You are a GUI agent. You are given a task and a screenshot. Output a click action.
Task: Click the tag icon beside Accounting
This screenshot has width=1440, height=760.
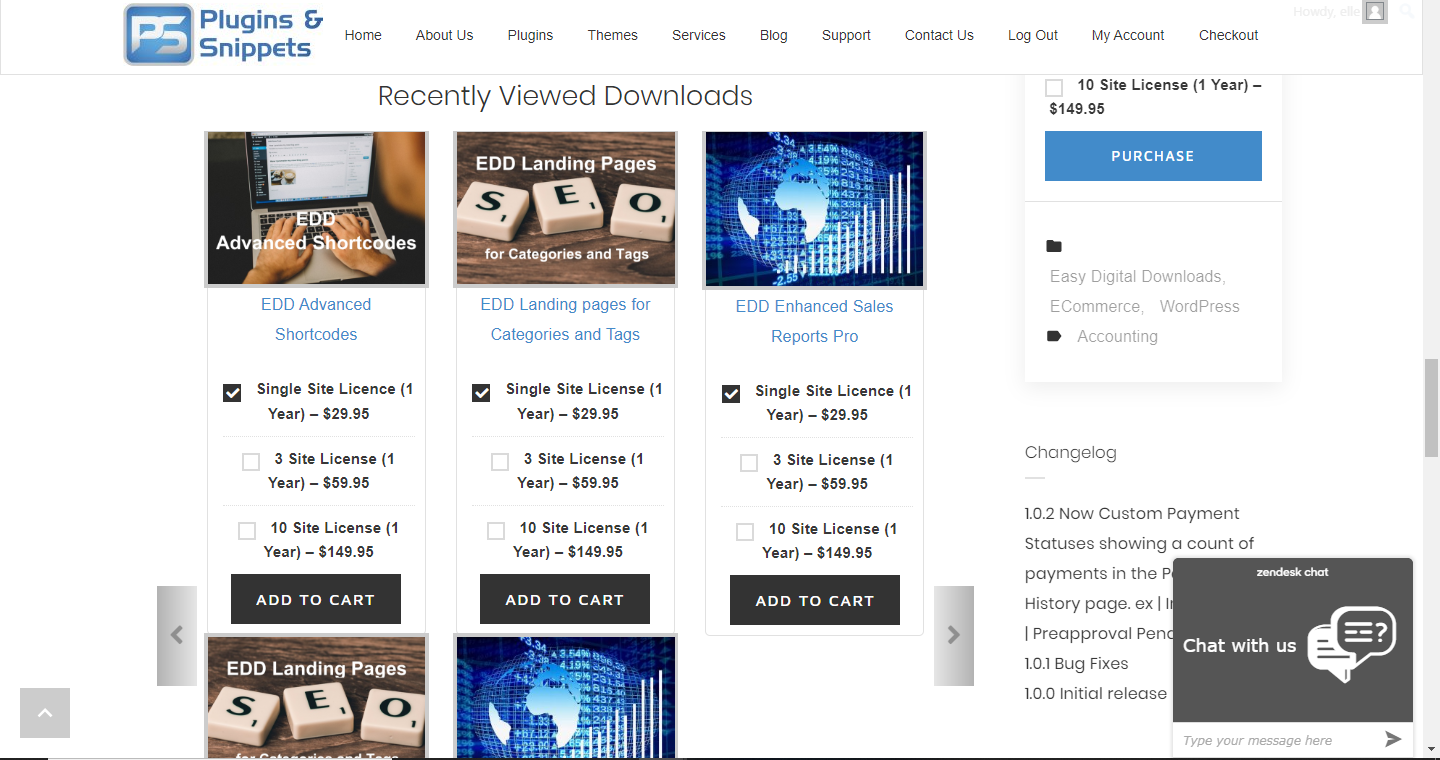pyautogui.click(x=1054, y=336)
